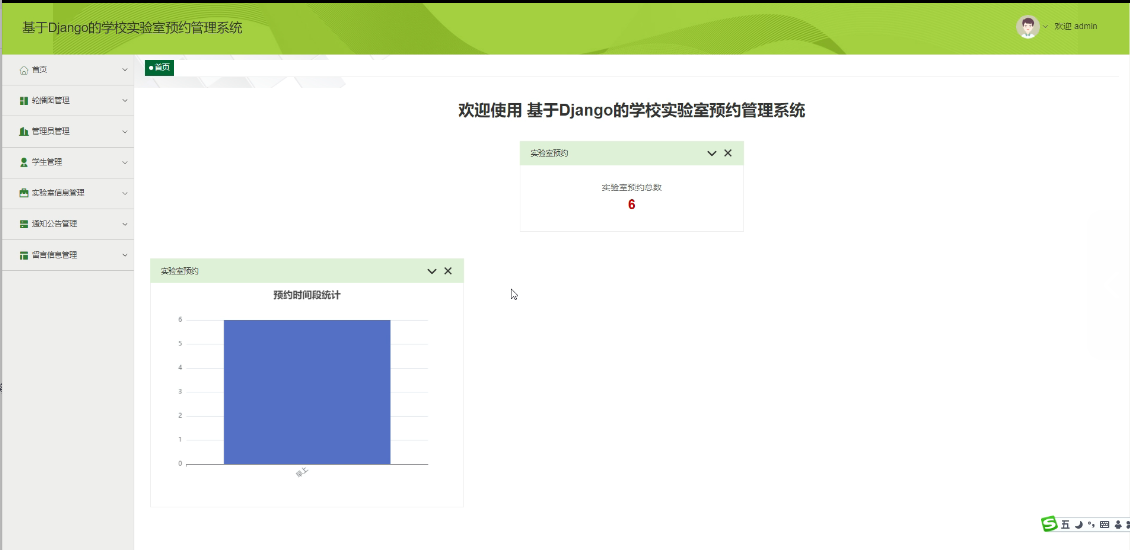
Task: Click the 轮播图管理 grid icon
Action: click(24, 101)
